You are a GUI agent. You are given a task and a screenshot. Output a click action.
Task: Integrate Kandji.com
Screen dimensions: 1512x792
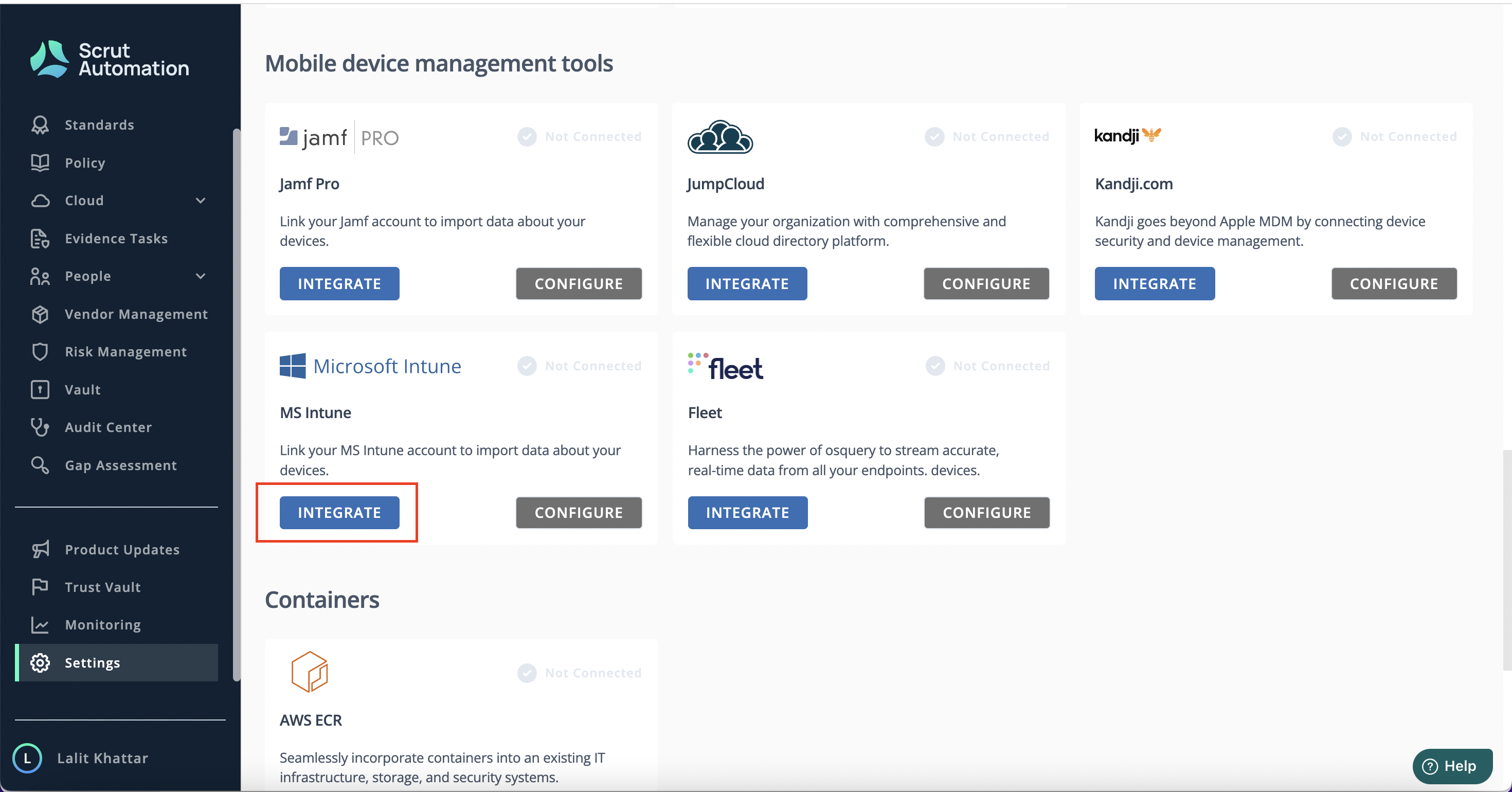point(1155,283)
